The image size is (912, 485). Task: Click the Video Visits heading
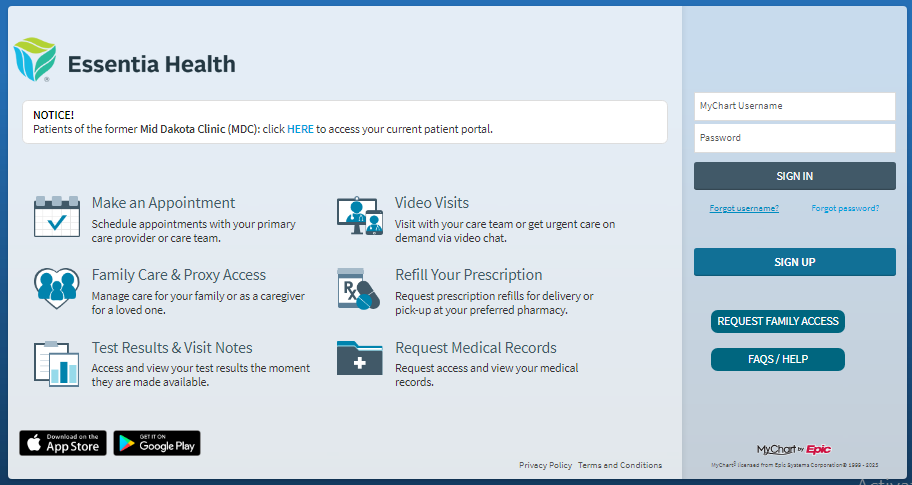tap(432, 203)
